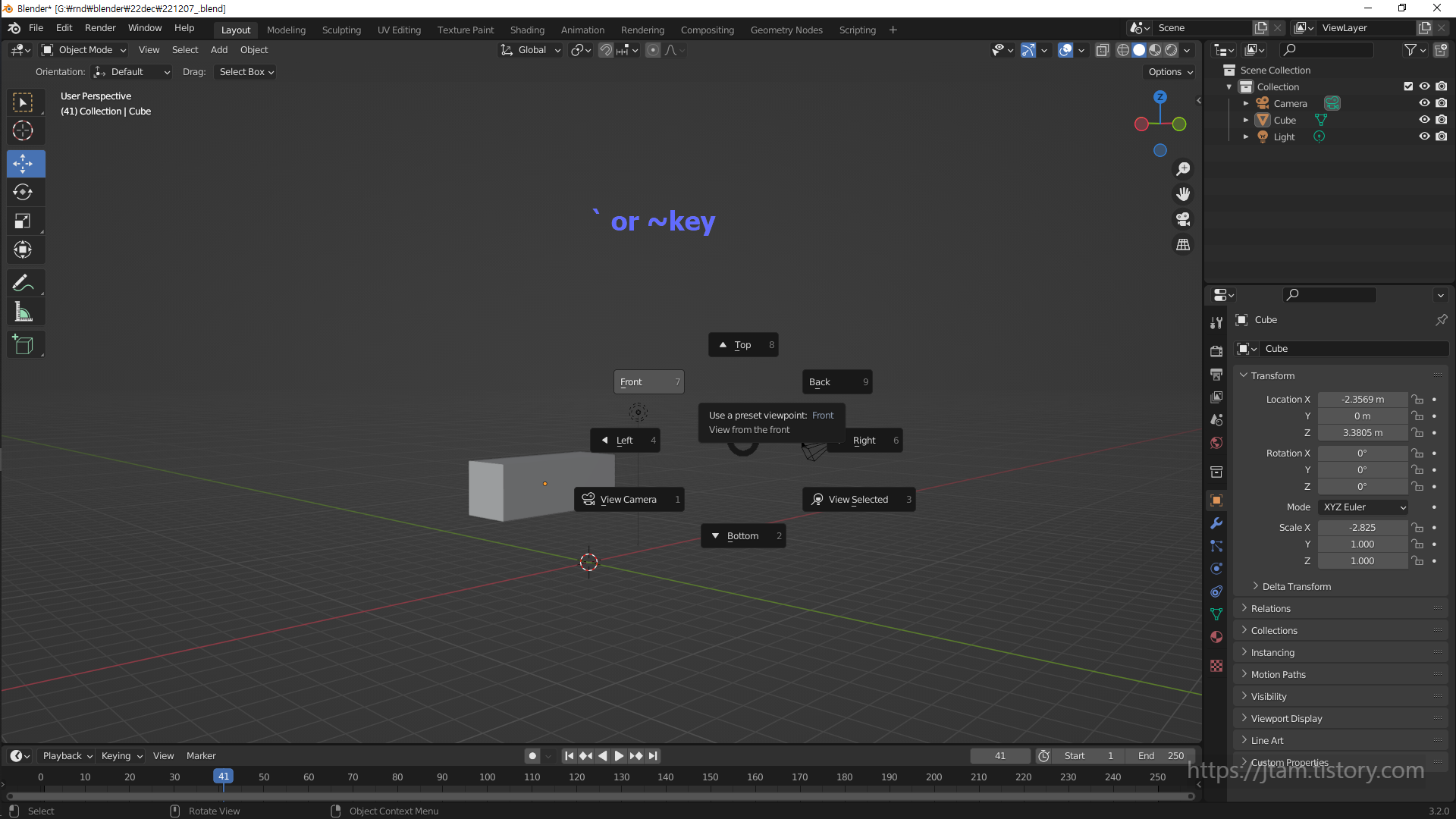Open XYZ Euler rotation mode dropdown
The width and height of the screenshot is (1456, 819).
click(x=1363, y=507)
